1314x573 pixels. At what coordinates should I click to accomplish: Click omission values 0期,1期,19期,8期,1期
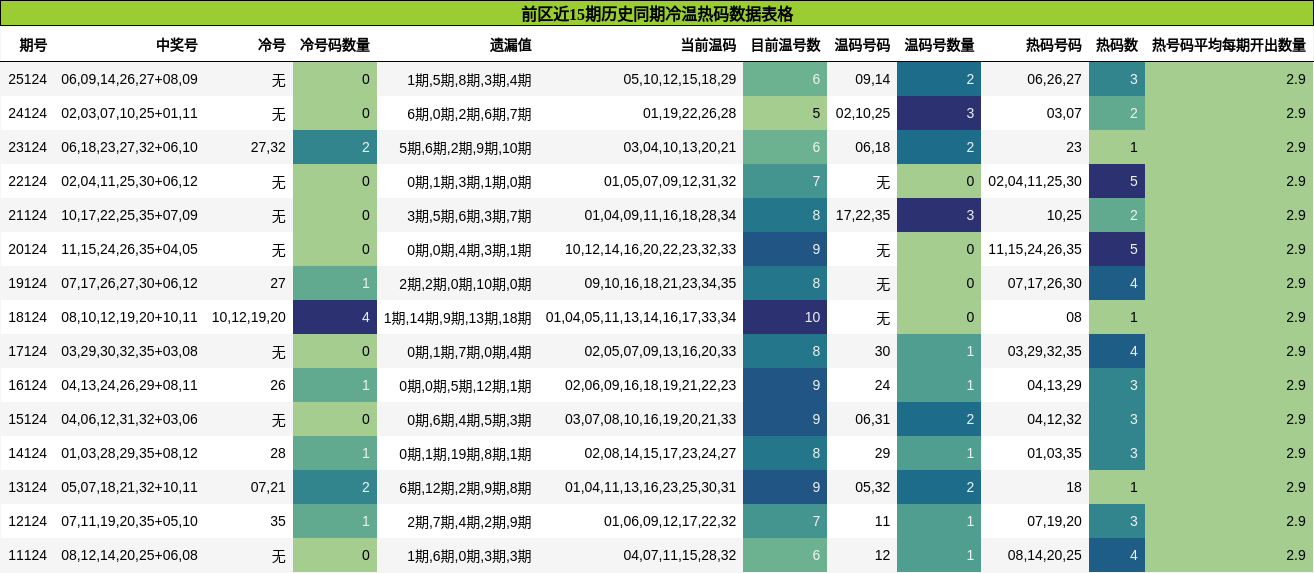pos(465,453)
